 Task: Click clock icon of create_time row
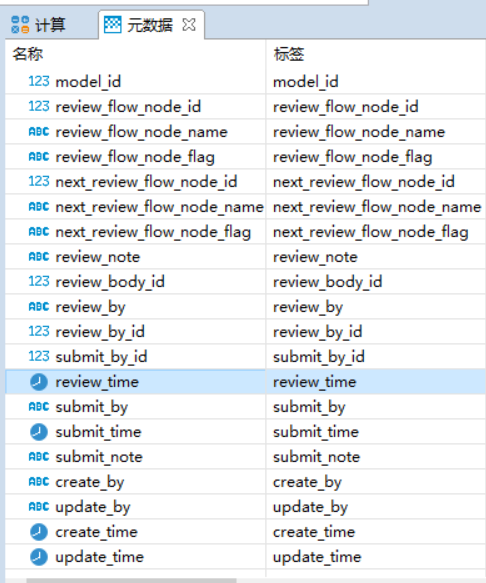pos(39,532)
